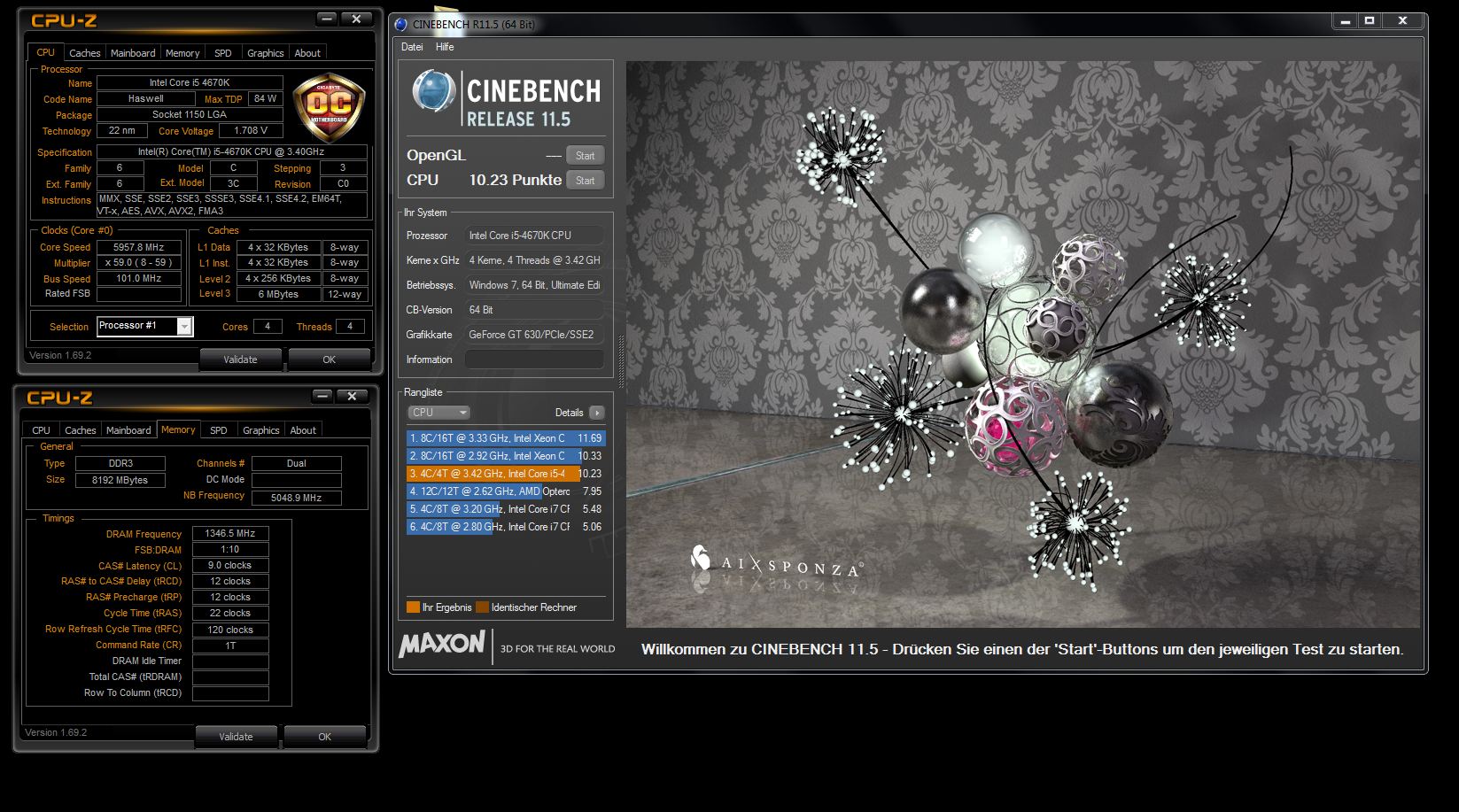Click OK in the upper CPU-Z window
Screen dimensions: 1459x812
329,360
